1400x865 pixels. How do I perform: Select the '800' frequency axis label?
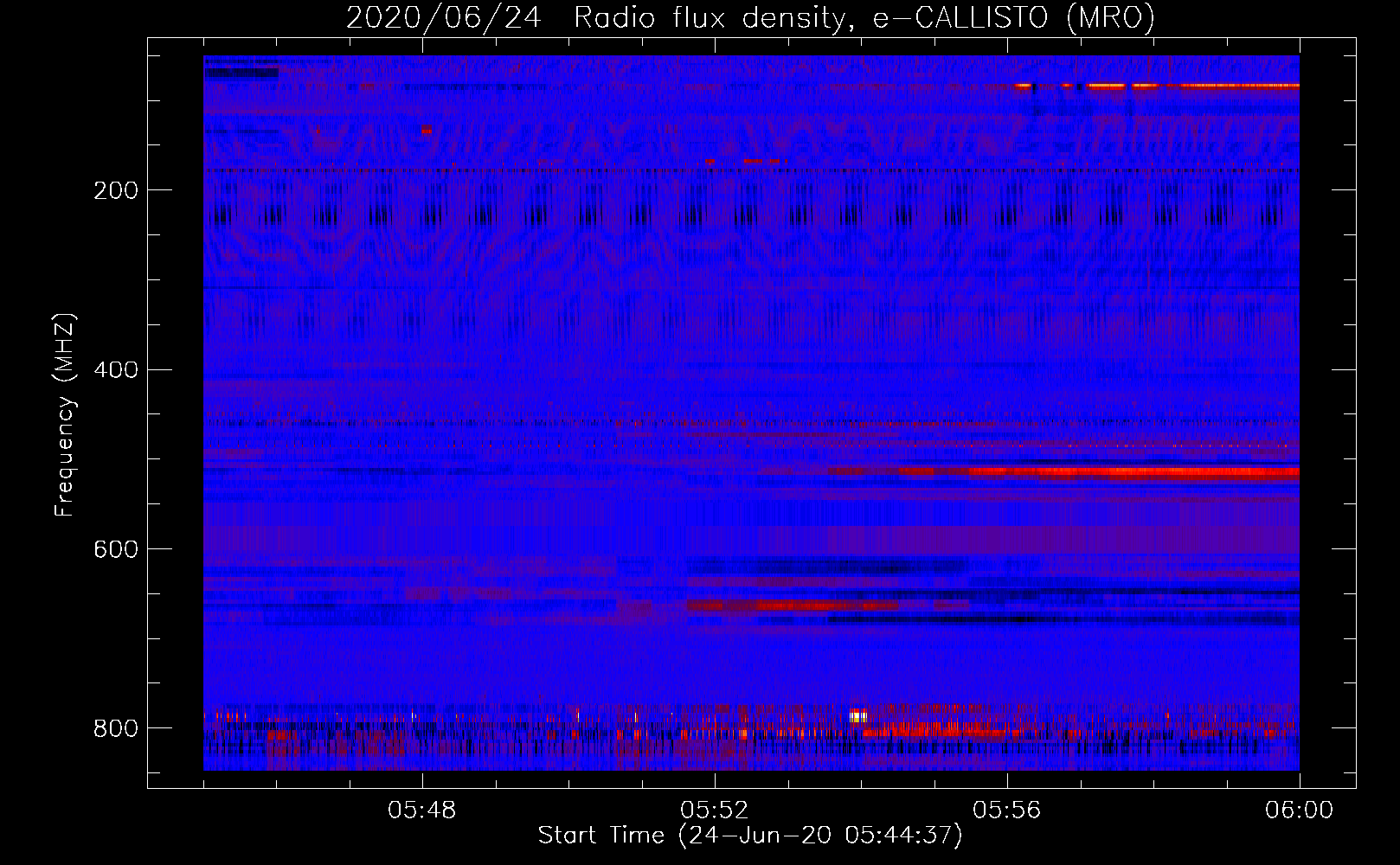pyautogui.click(x=116, y=728)
